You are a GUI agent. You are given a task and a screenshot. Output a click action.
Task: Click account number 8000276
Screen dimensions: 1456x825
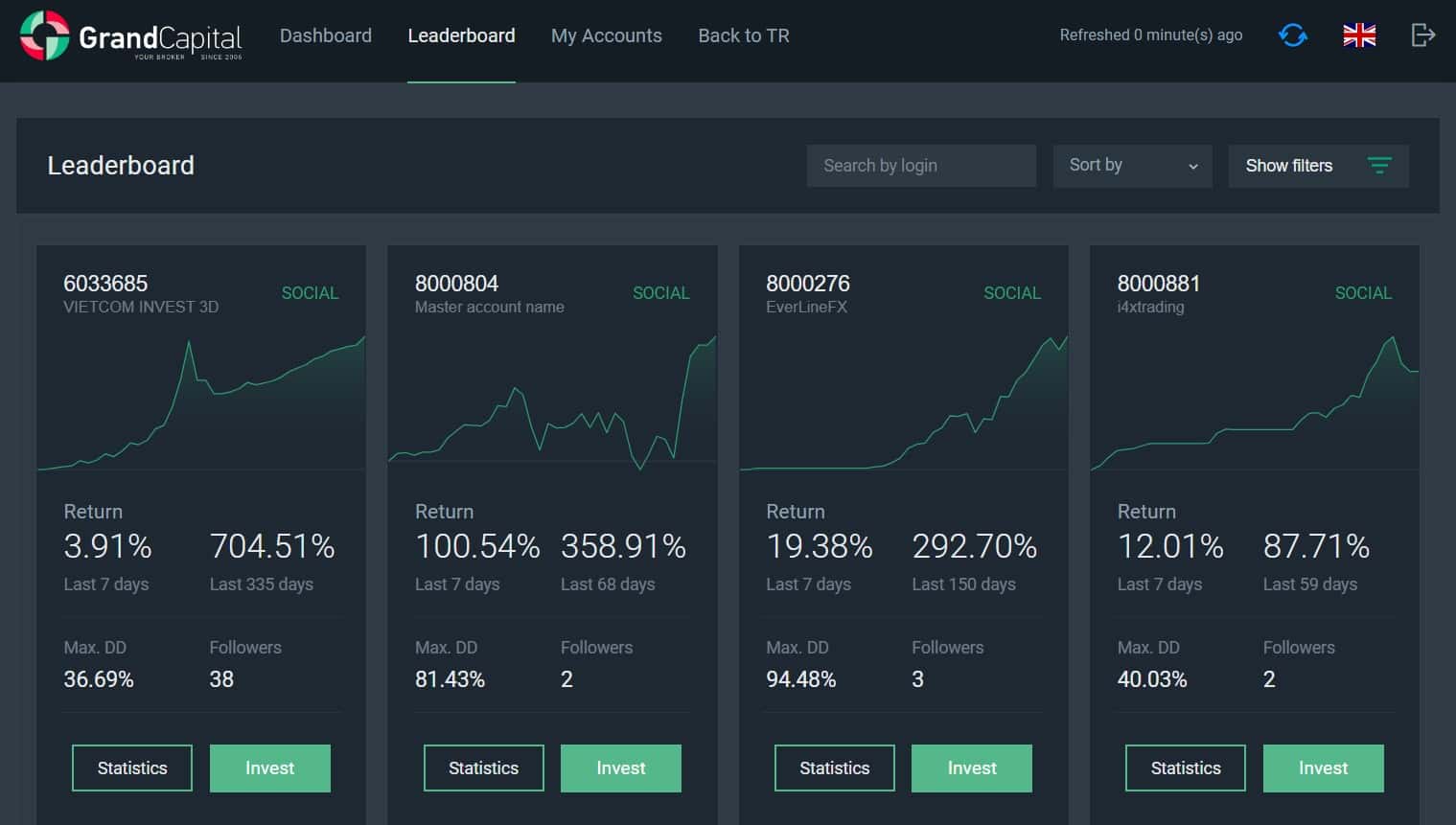point(808,284)
